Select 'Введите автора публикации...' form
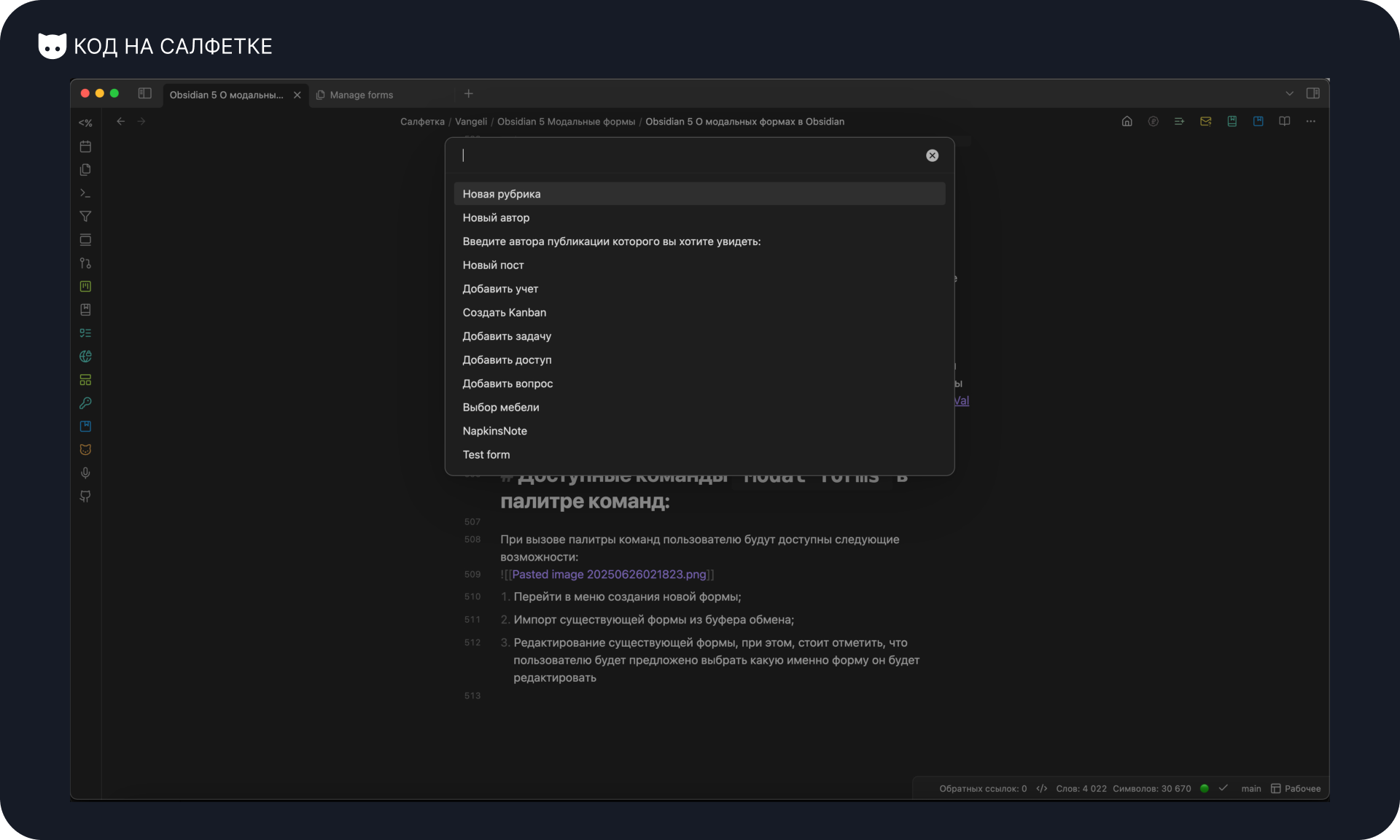Screen dimensions: 1400x840 coord(699,241)
